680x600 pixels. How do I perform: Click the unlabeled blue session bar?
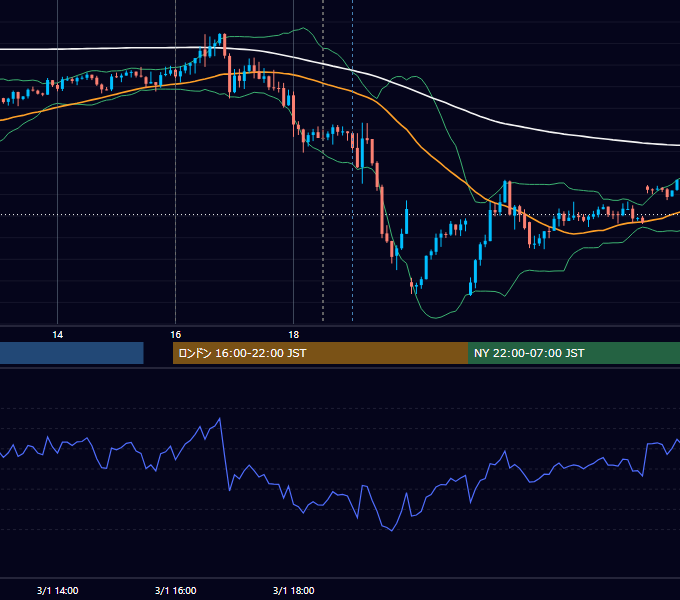point(72,353)
